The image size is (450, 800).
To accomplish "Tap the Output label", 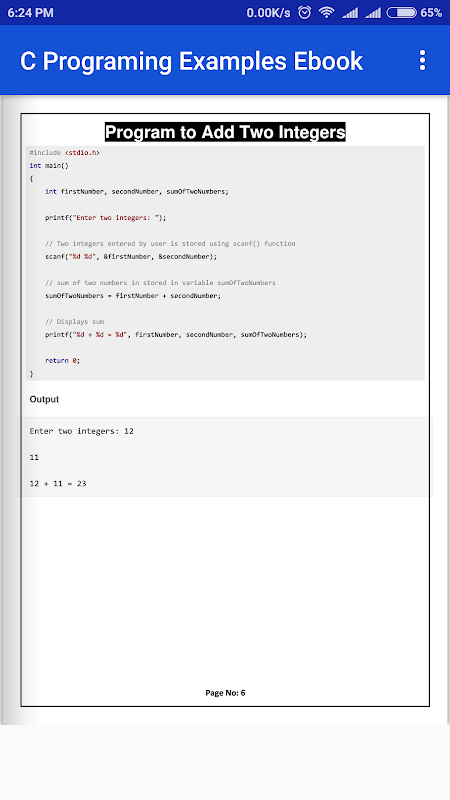I will 44,399.
